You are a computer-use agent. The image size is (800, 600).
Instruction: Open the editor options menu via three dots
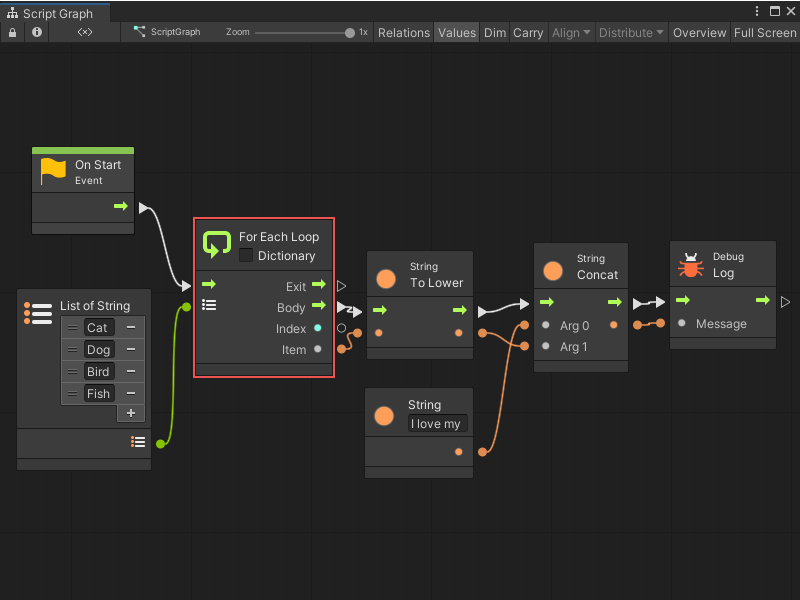point(758,10)
